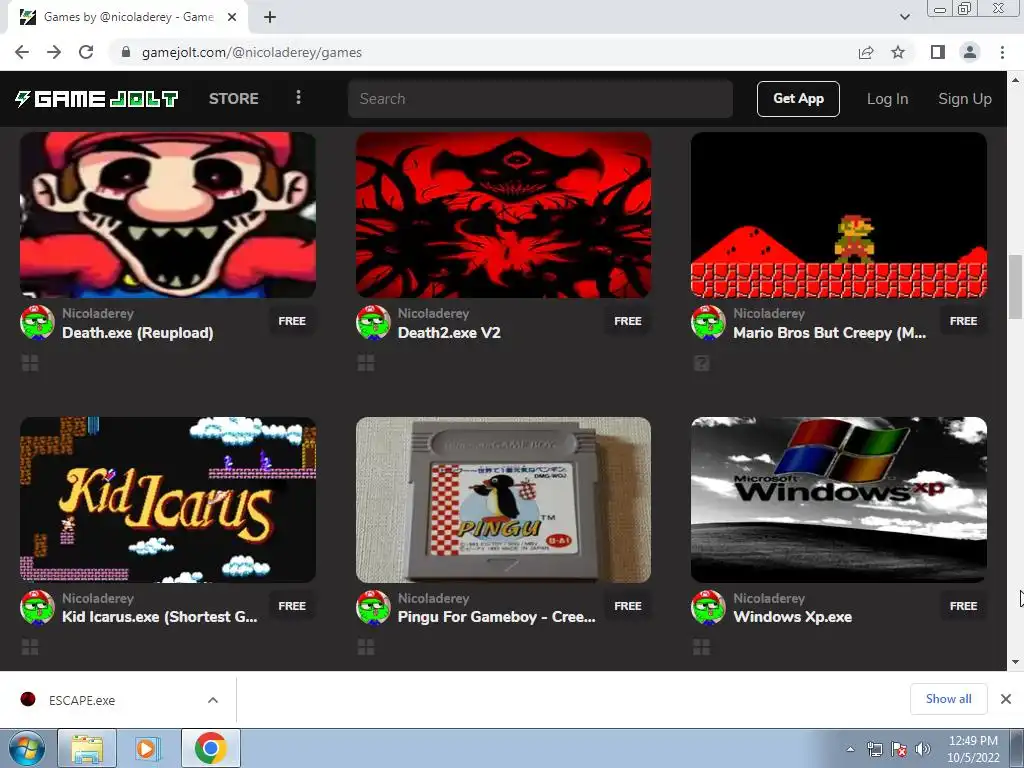
Task: Bookmark this page with the star
Action: point(898,52)
